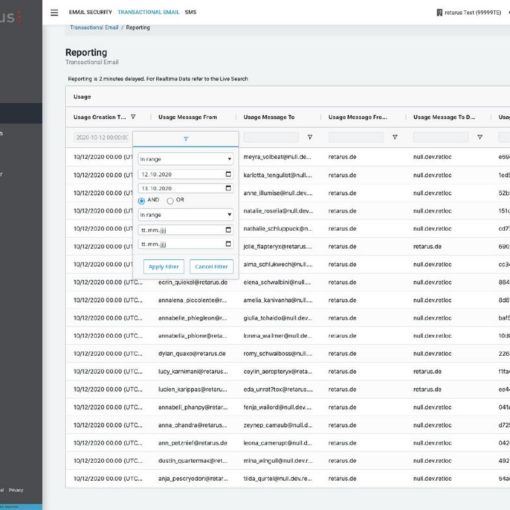510x510 pixels.
Task: Select the OR radio option
Action: pyautogui.click(x=170, y=201)
